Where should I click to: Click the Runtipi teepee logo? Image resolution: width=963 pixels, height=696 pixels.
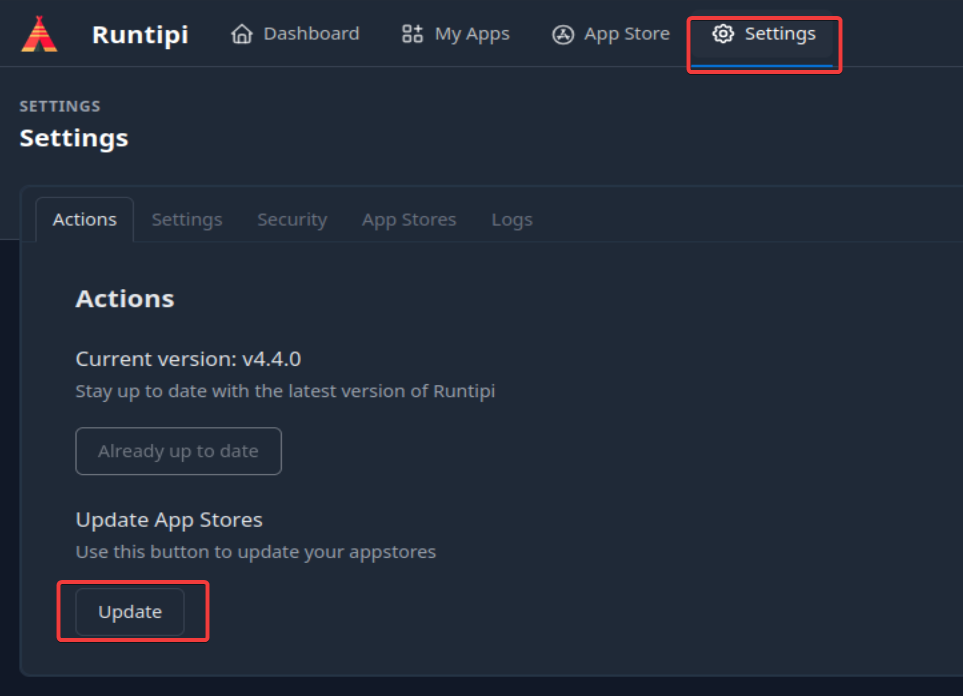click(39, 34)
